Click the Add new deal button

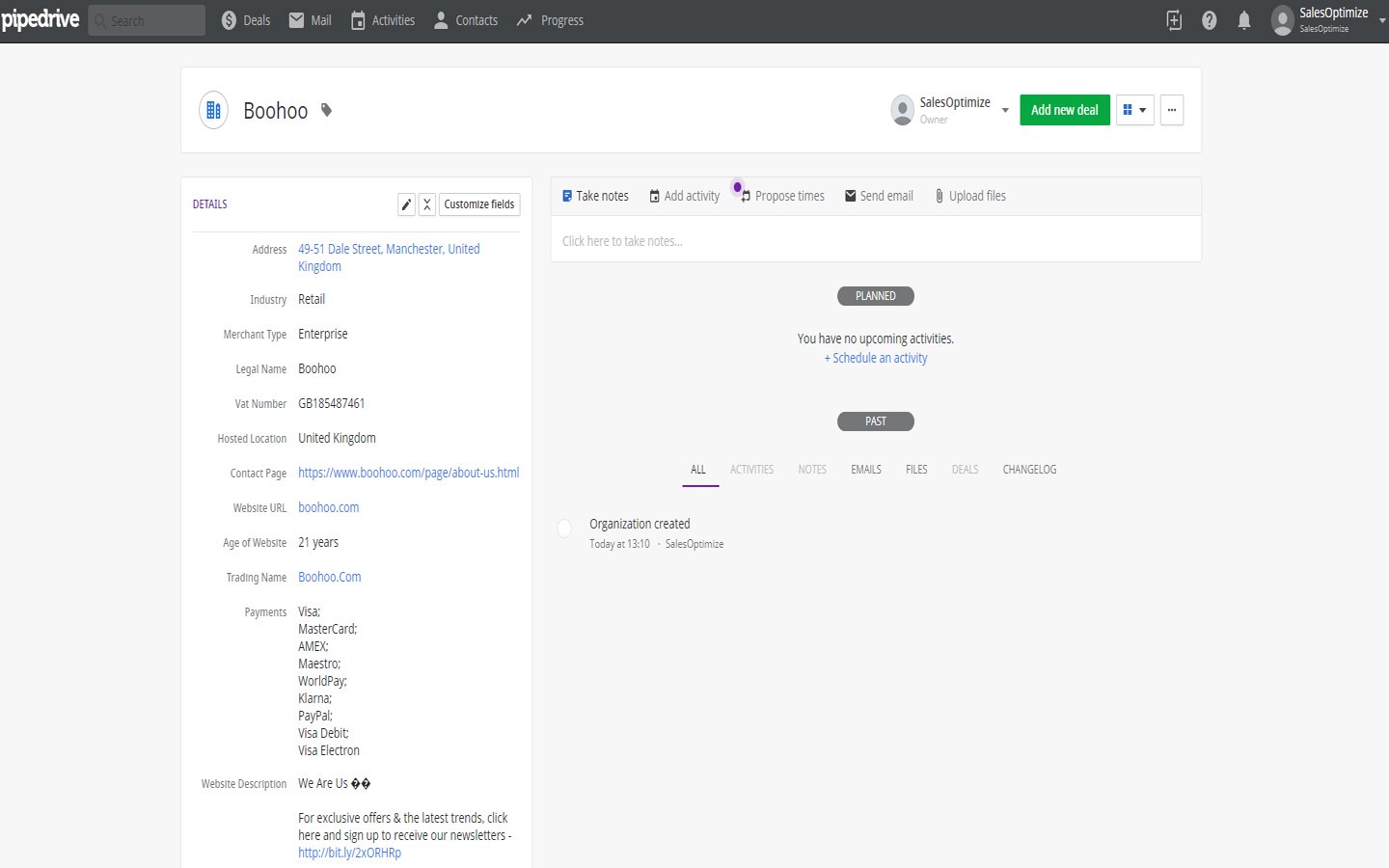click(1065, 110)
